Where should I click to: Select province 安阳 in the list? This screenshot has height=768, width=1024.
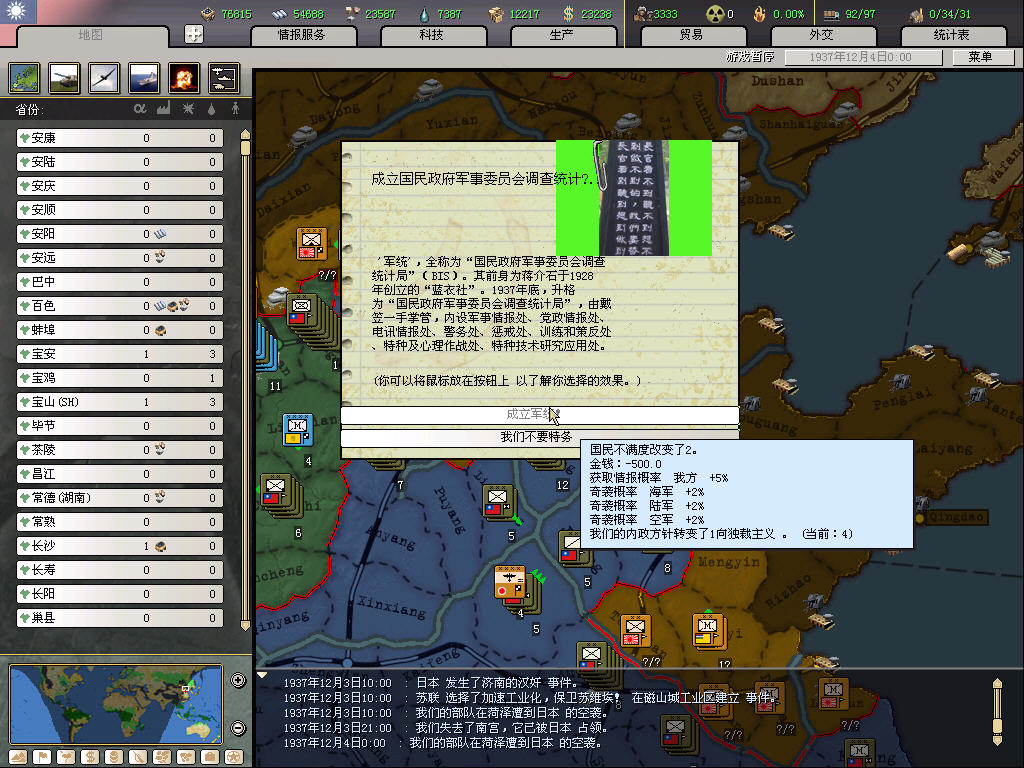coord(120,234)
